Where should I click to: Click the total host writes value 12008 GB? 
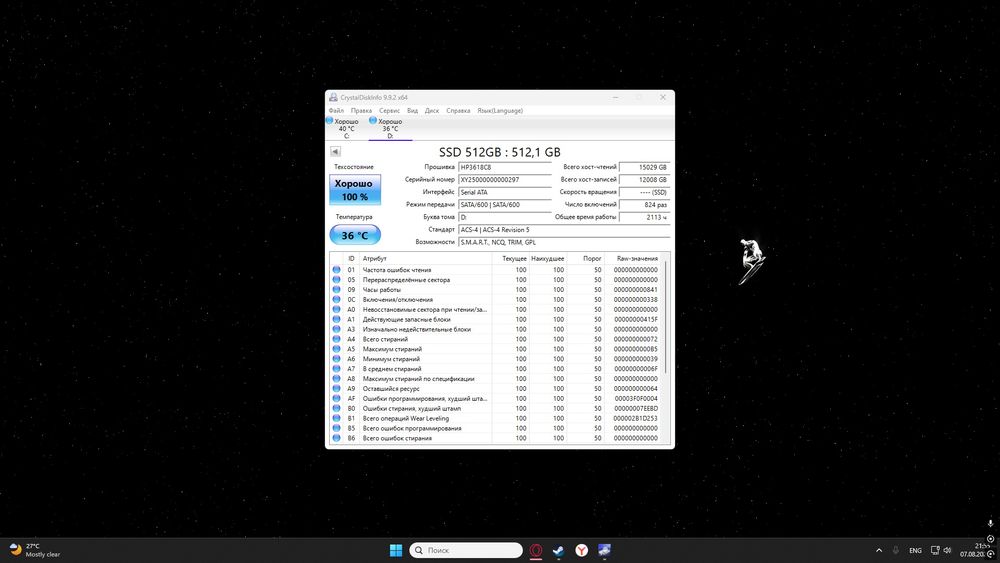coord(645,180)
